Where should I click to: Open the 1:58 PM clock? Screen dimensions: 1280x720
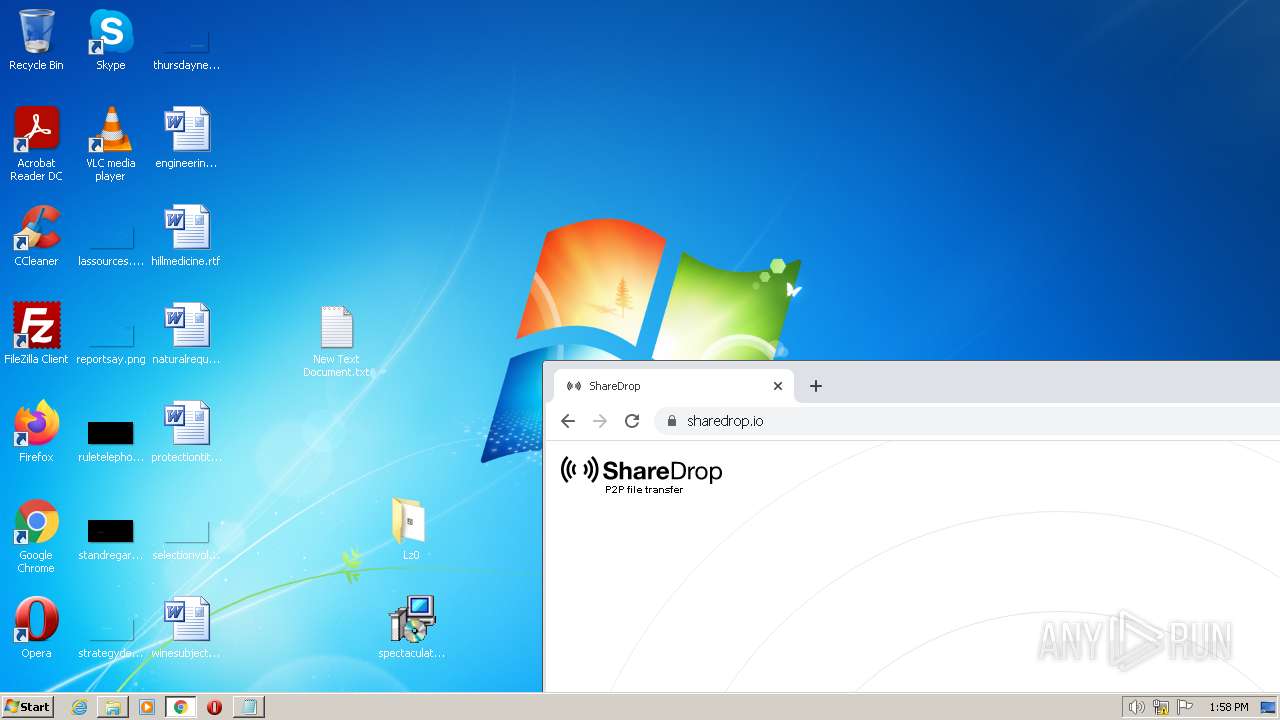click(1228, 707)
